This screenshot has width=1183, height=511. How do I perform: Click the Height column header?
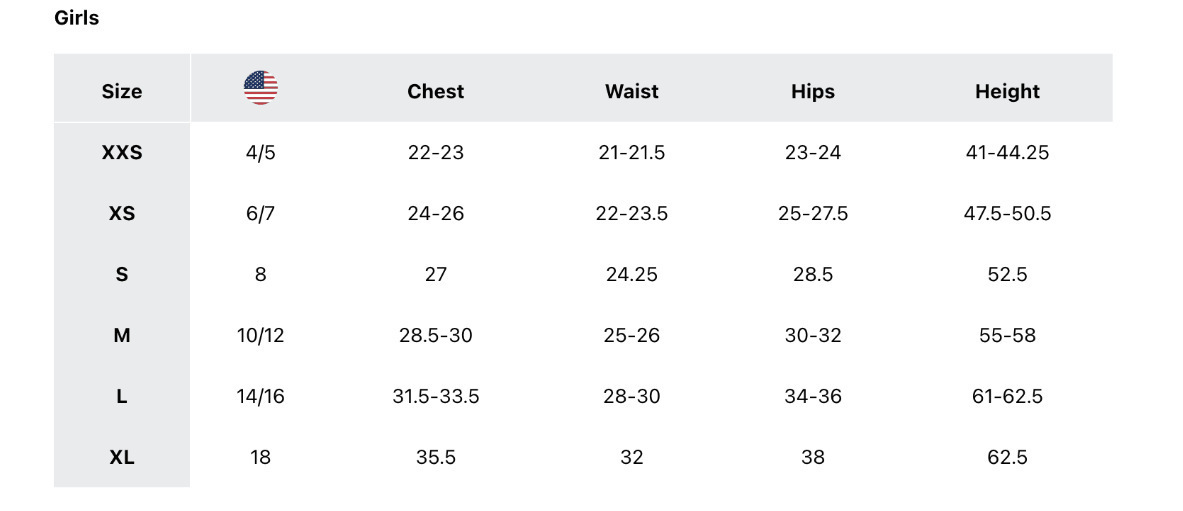pos(1007,91)
